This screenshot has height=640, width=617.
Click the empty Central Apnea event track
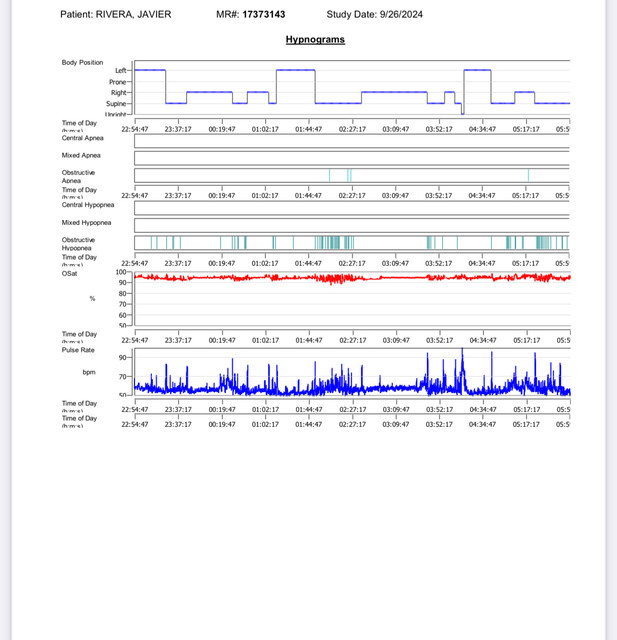352,141
